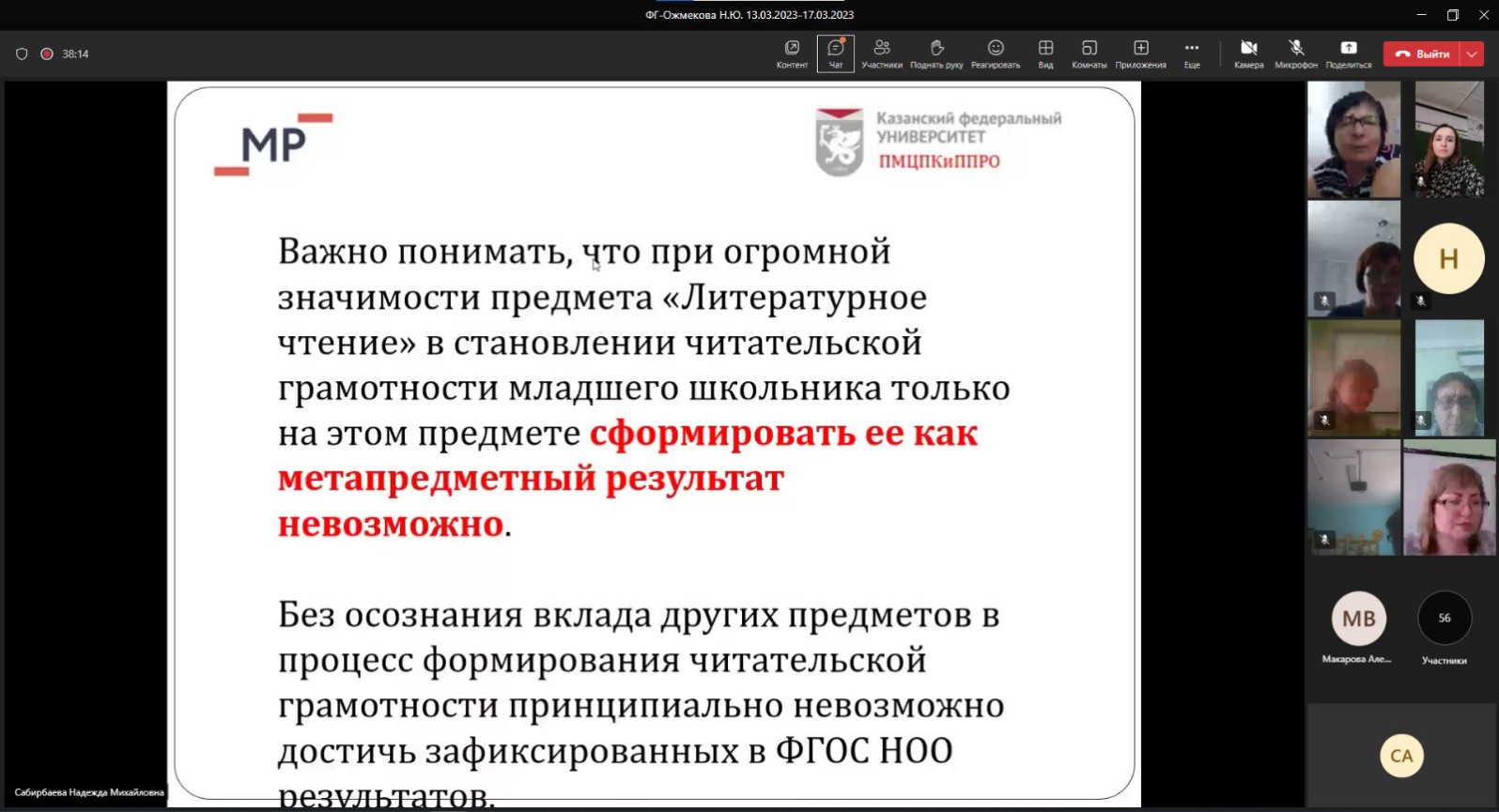Viewport: 1499px width, 812px height.
Task: Share screen with Поделиться
Action: coord(1348,54)
